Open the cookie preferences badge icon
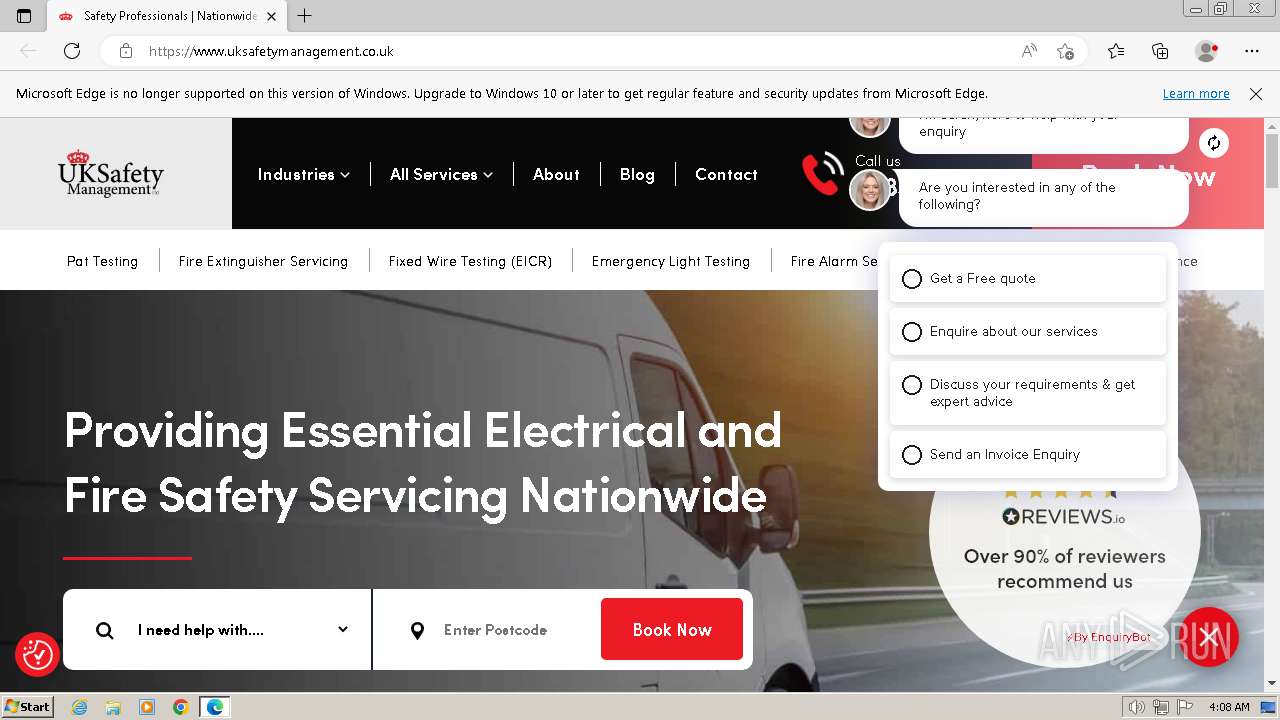This screenshot has width=1280, height=720. coord(37,654)
